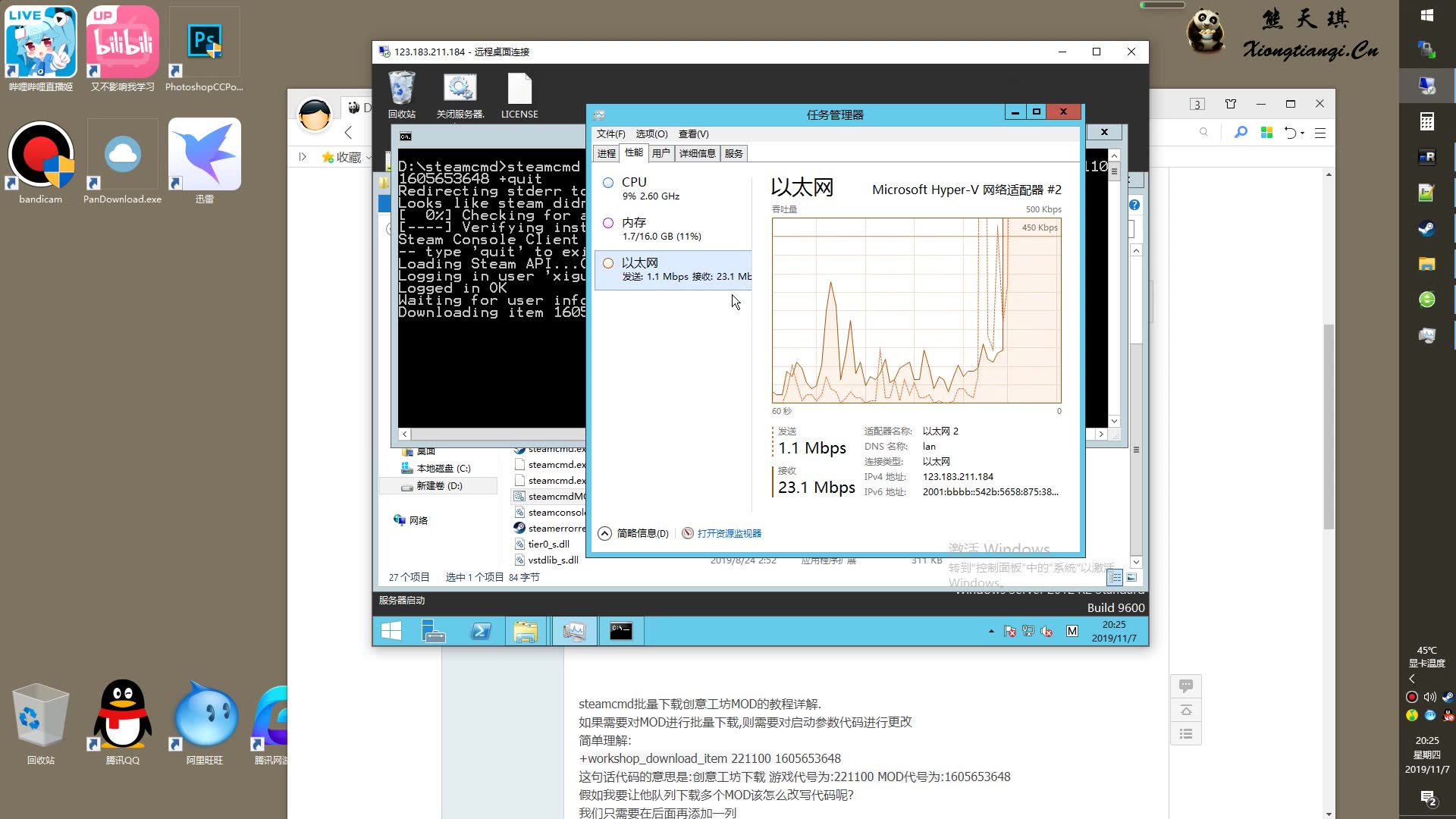Open the 查看(V) menu in Task Manager
Screen dimensions: 1456x819
[x=693, y=133]
